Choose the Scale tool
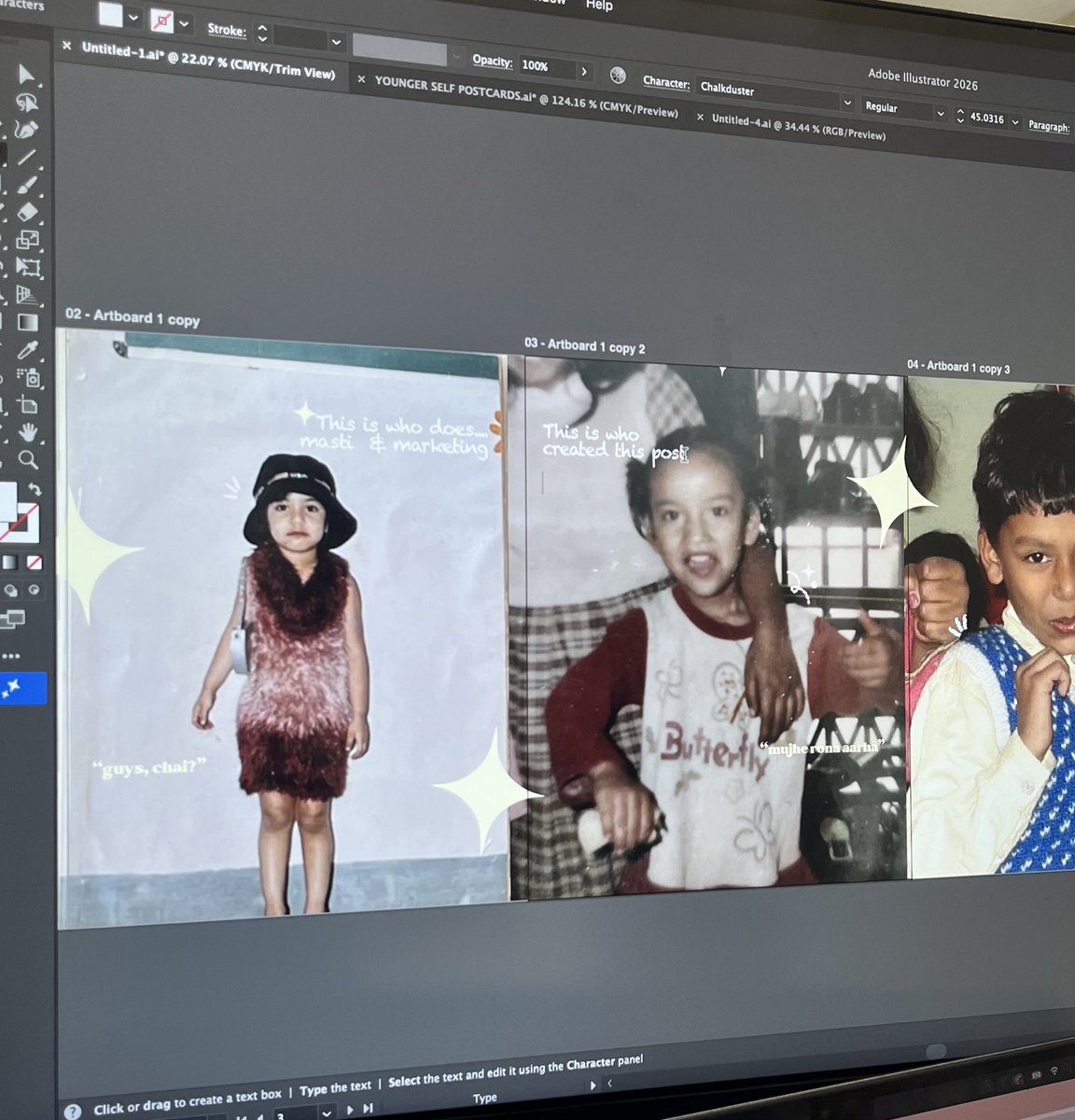 pos(27,240)
